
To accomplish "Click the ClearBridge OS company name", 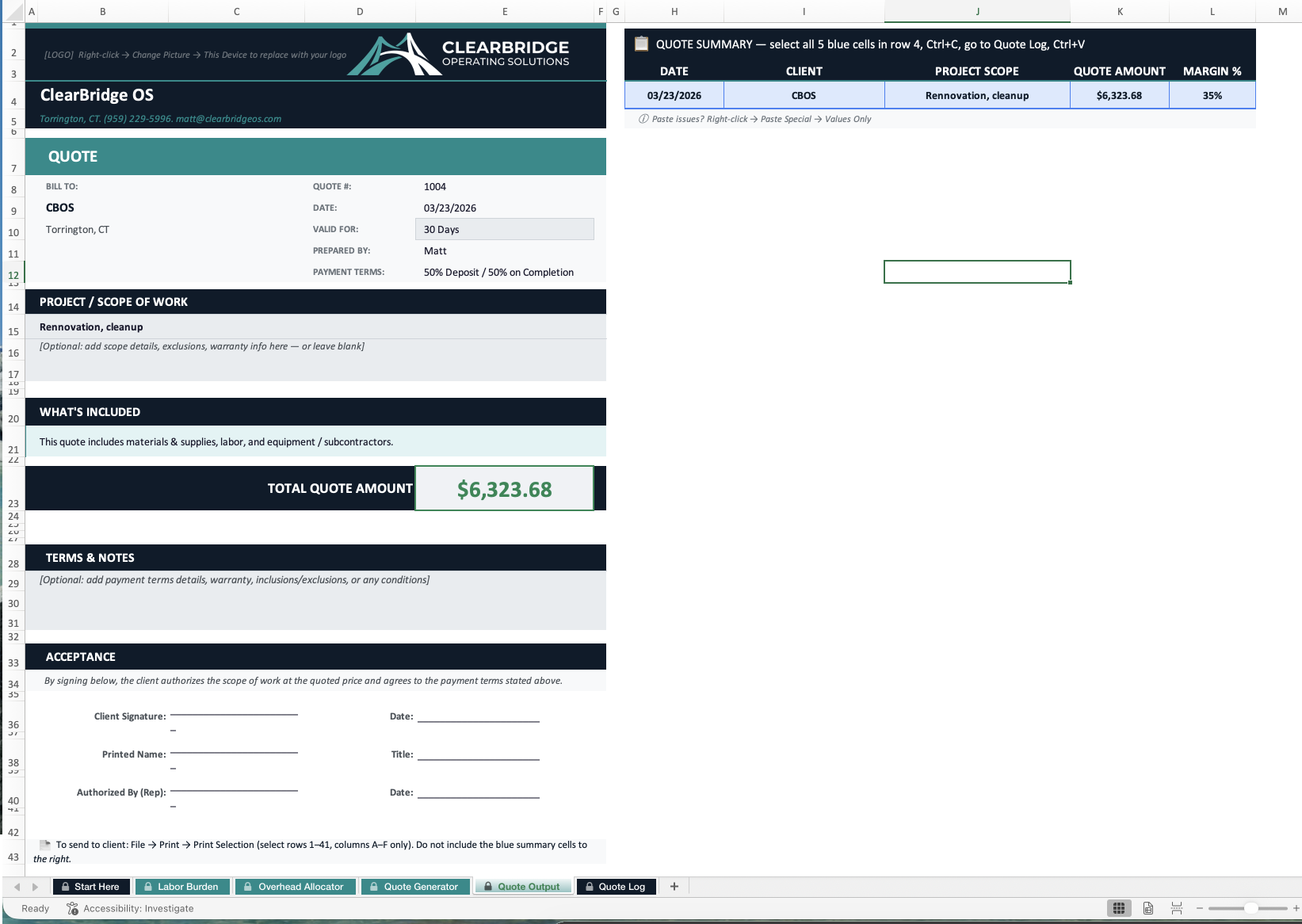I will 97,95.
